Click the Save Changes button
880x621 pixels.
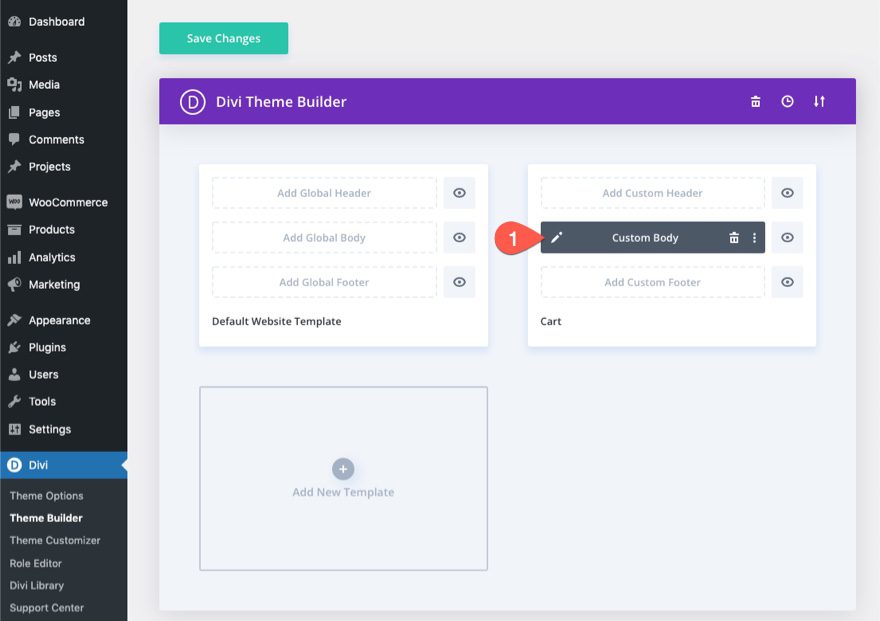(223, 38)
